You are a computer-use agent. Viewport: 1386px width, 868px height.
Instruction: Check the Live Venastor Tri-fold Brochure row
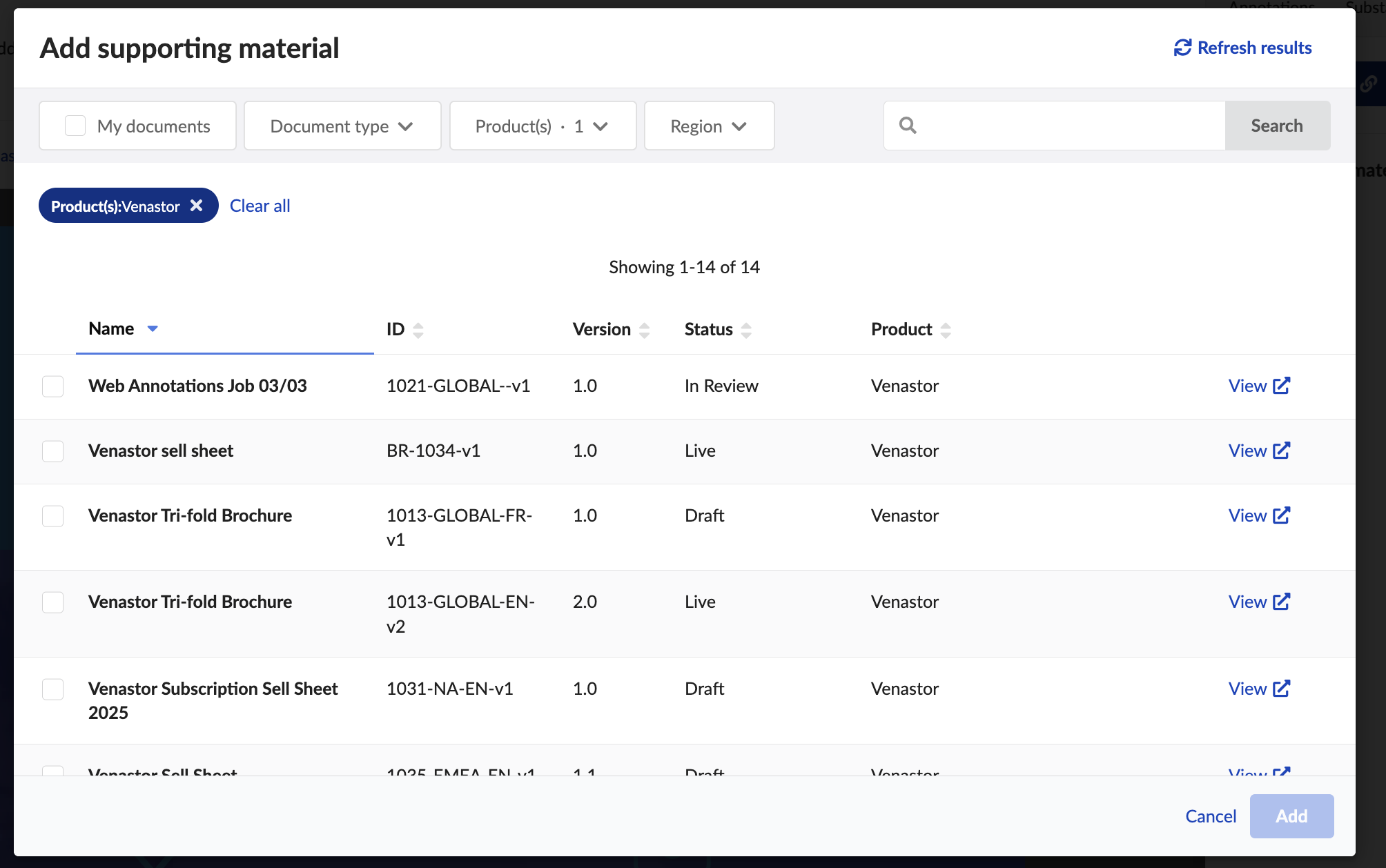[x=53, y=602]
